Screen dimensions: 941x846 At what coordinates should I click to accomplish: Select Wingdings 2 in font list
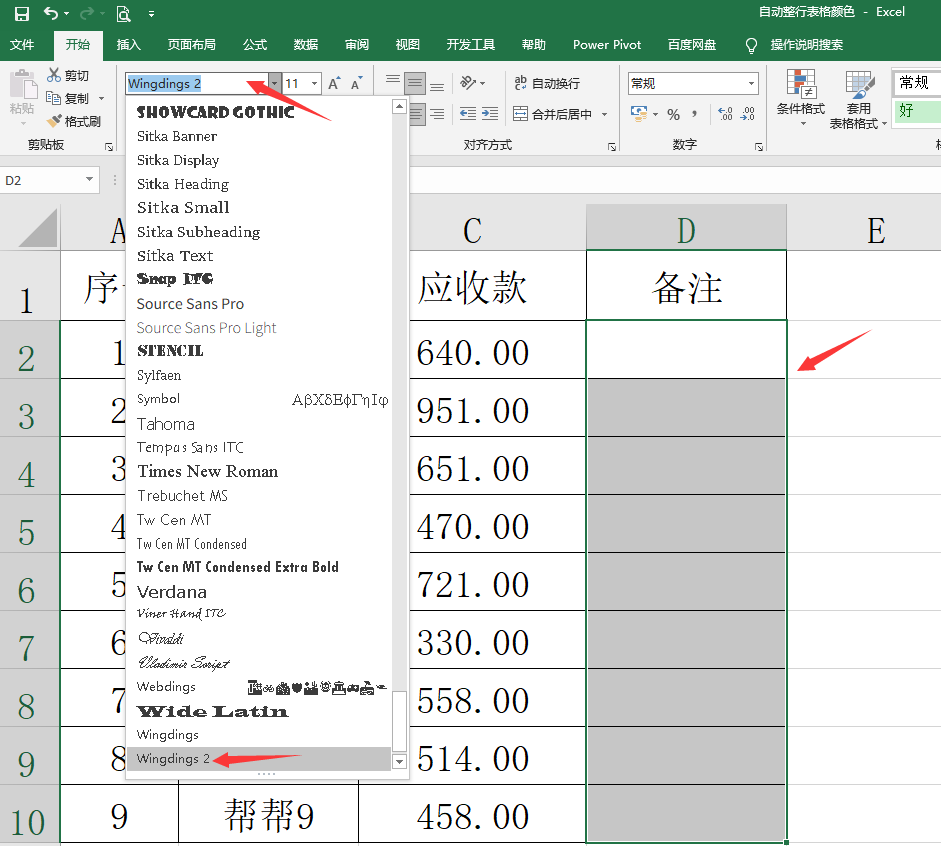click(259, 758)
